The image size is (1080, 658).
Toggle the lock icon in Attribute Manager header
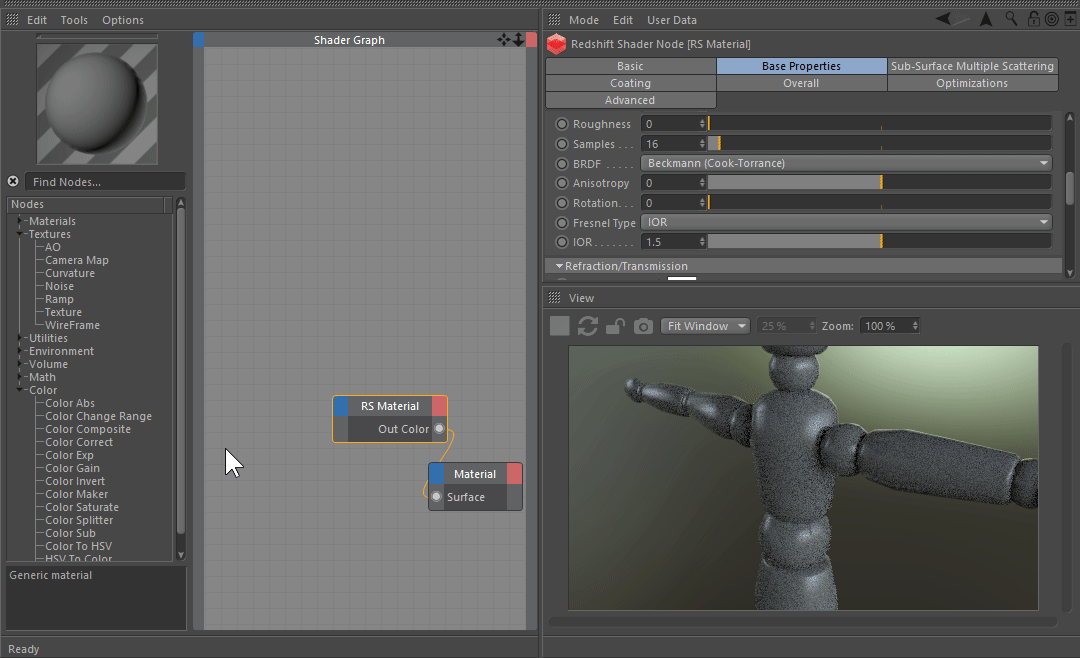(x=1034, y=19)
